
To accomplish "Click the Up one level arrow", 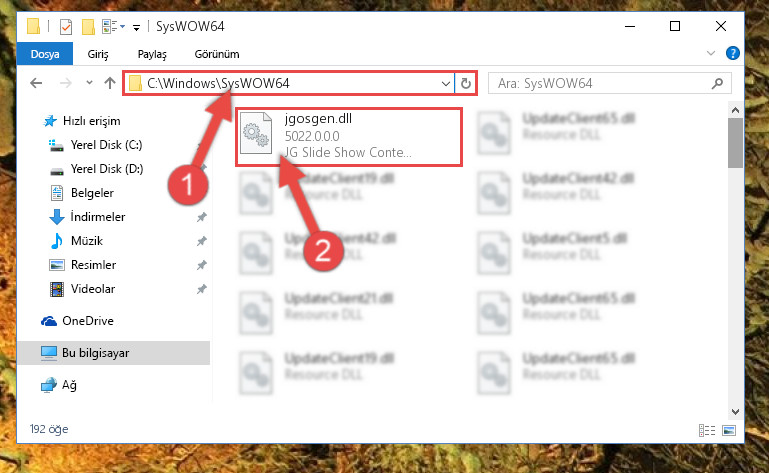I will tap(110, 83).
